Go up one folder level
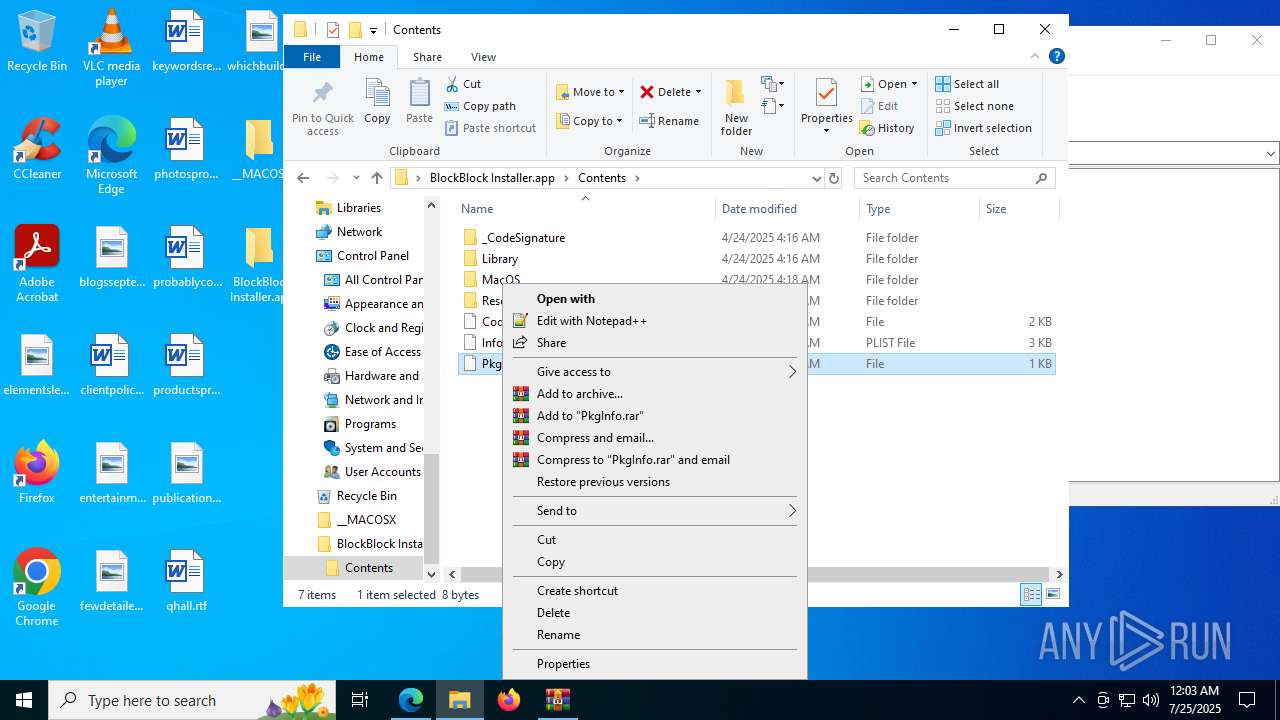This screenshot has height=720, width=1280. (377, 178)
